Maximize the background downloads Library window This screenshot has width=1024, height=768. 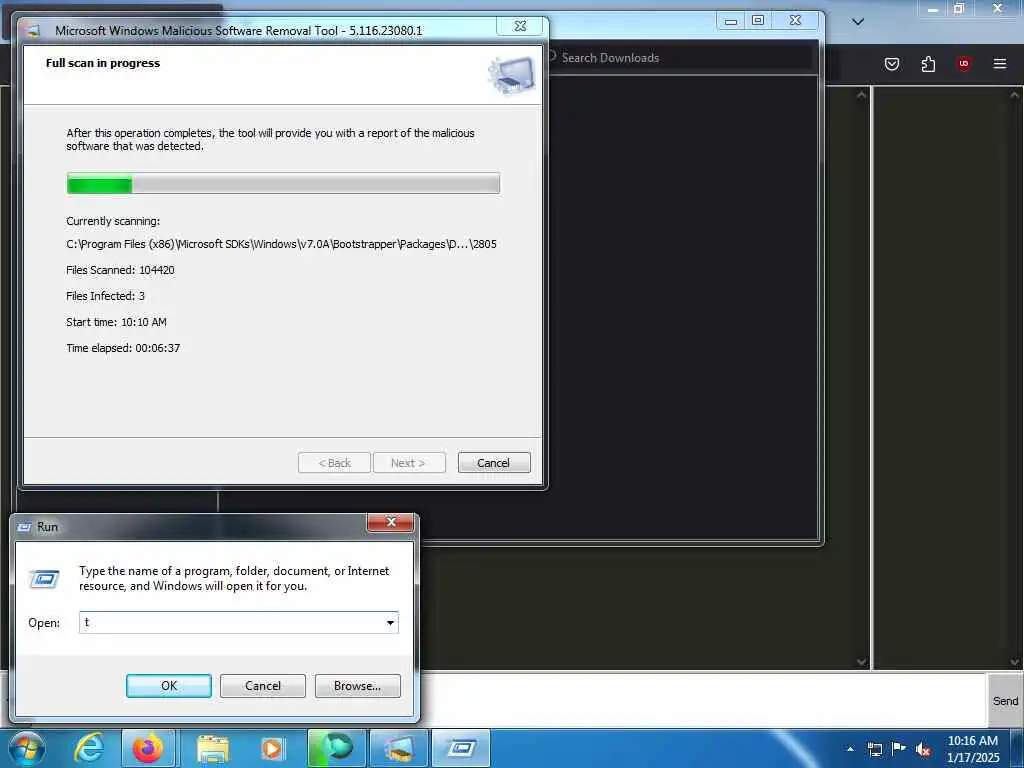click(758, 21)
